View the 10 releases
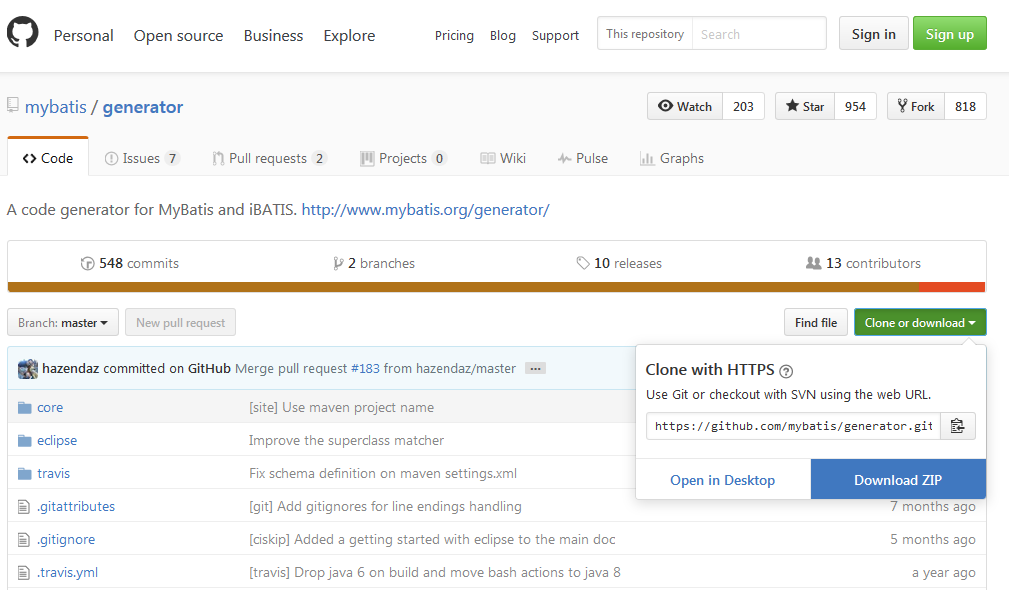 tap(619, 263)
